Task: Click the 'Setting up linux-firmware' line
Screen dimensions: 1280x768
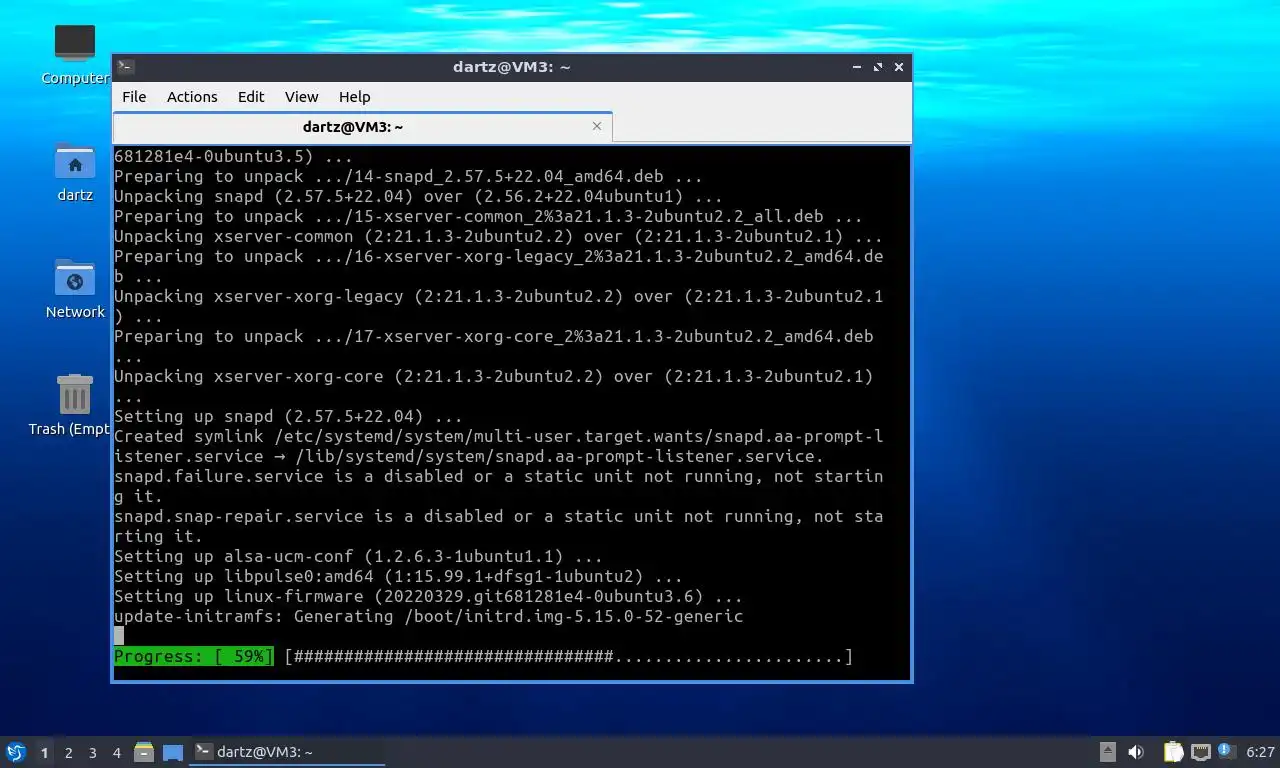Action: click(428, 597)
